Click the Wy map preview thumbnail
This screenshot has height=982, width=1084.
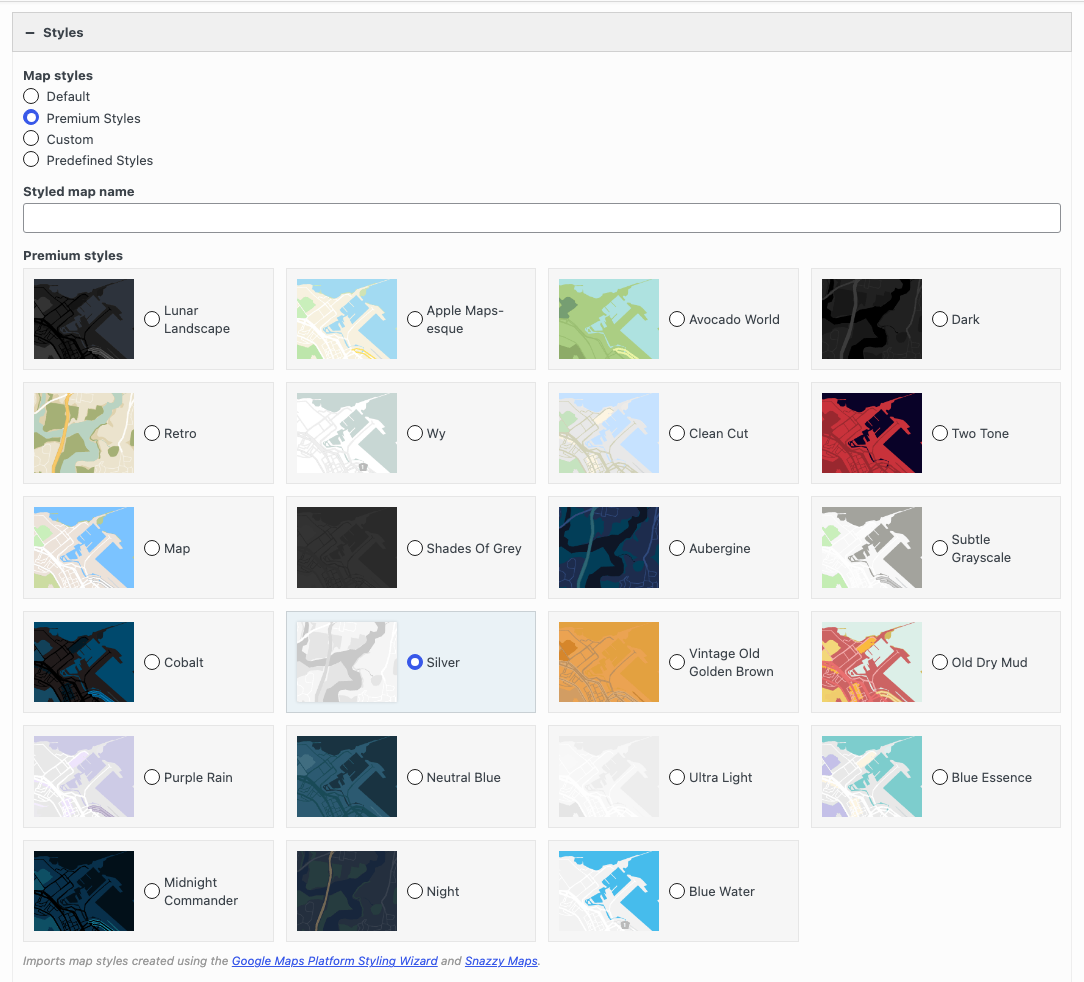click(x=346, y=433)
